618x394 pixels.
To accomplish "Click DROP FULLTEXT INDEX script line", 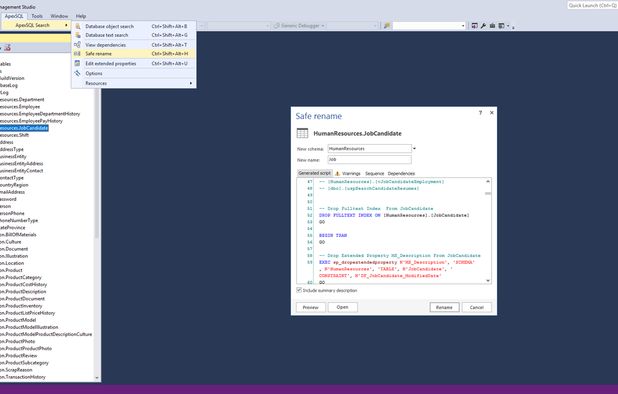I will pyautogui.click(x=394, y=215).
